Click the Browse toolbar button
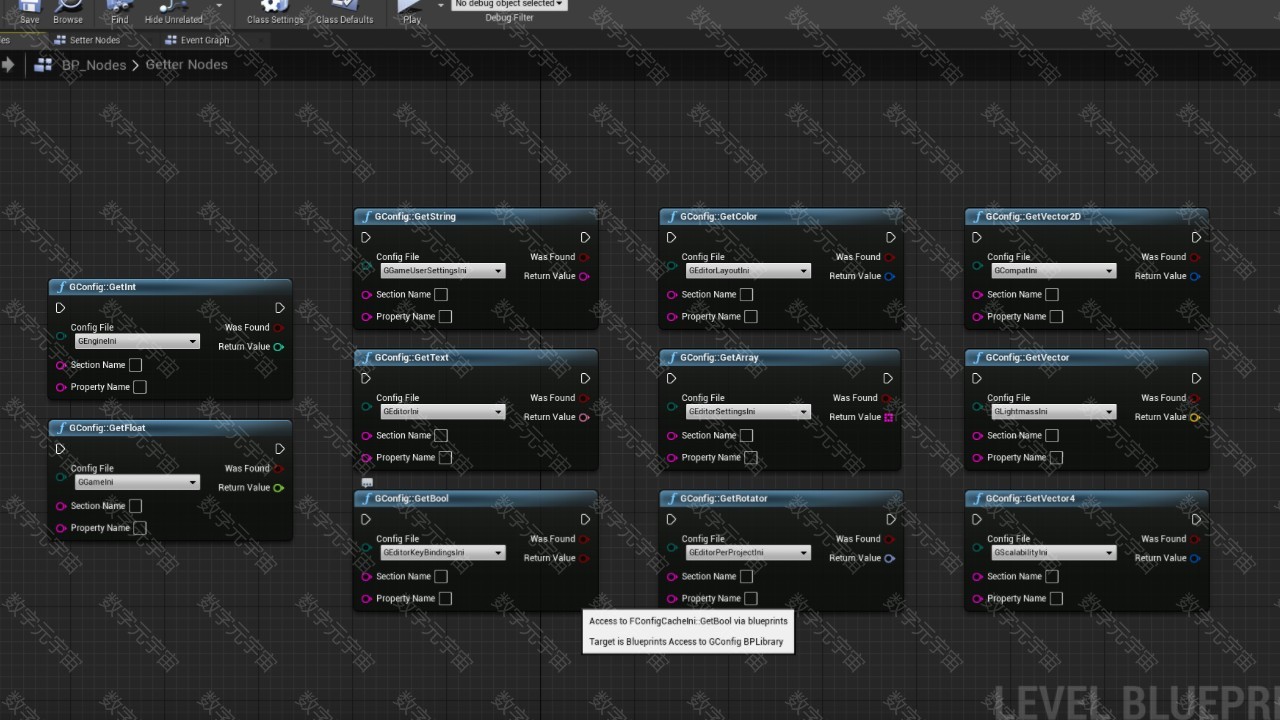1280x720 pixels. click(x=68, y=13)
